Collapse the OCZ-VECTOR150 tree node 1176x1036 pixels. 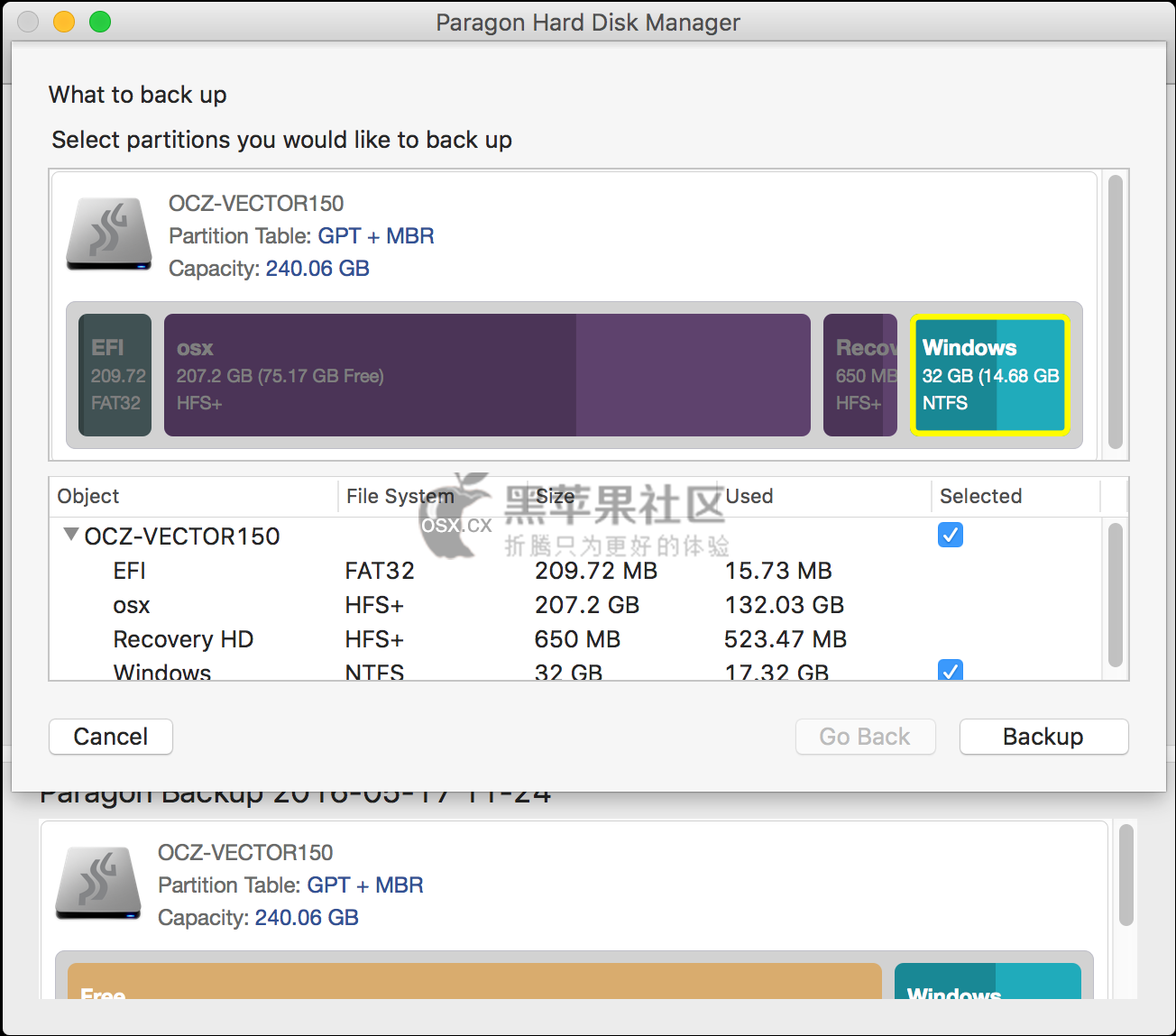pyautogui.click(x=70, y=535)
